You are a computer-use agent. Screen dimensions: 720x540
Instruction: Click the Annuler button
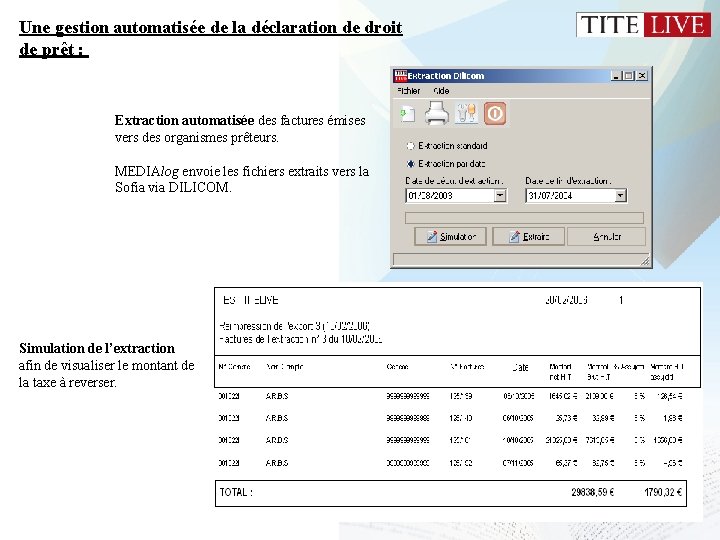tap(607, 236)
